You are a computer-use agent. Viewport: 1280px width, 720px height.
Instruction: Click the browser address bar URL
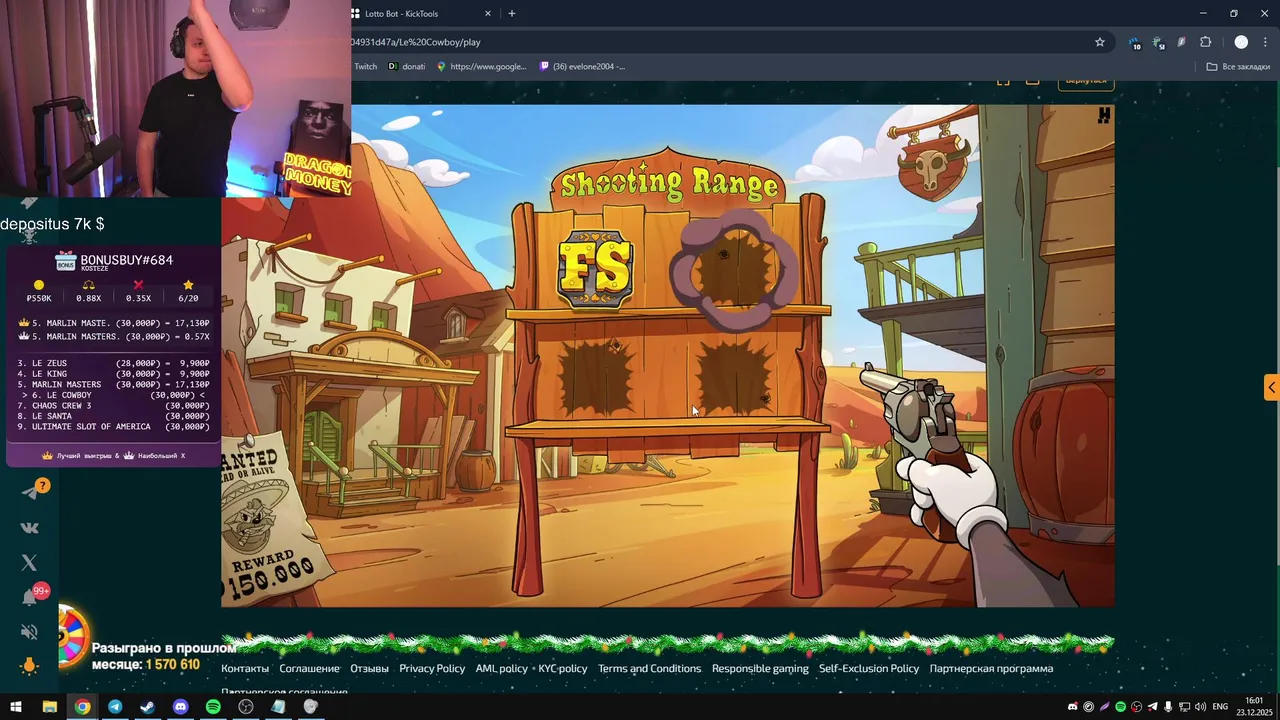[x=415, y=42]
